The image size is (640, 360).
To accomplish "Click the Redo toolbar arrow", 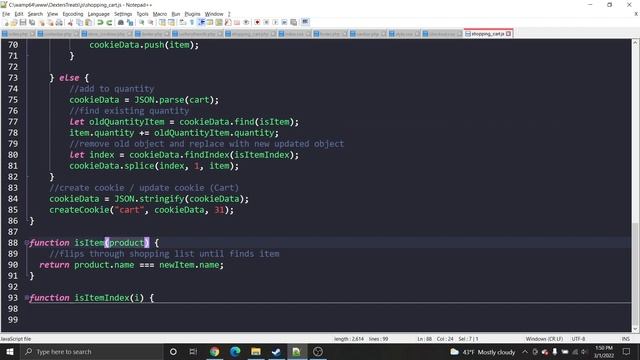I will [x=109, y=22].
